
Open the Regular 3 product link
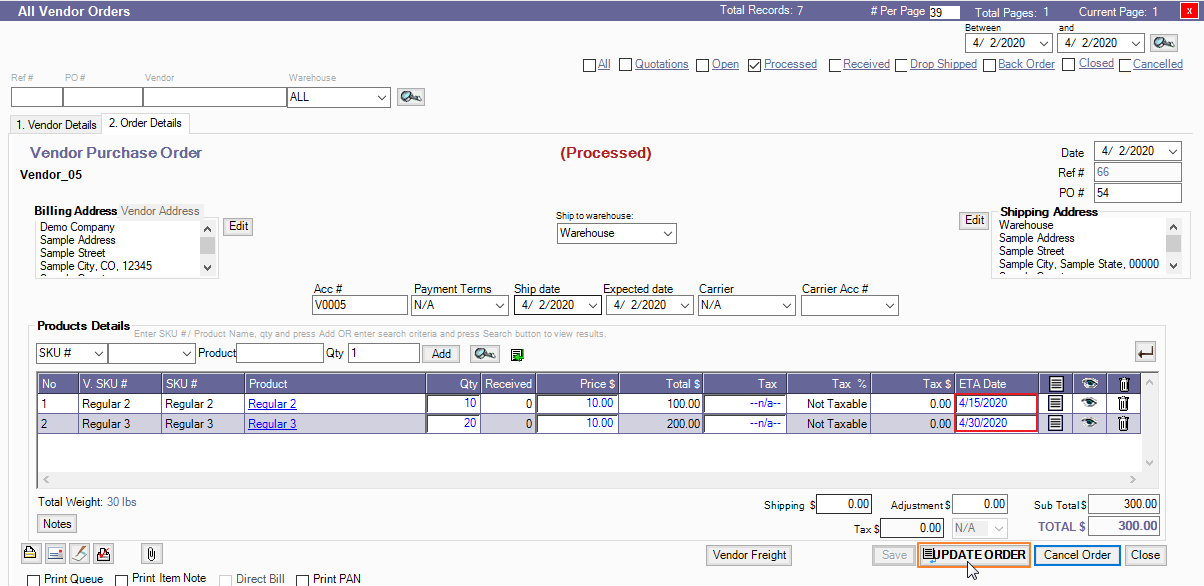click(272, 424)
